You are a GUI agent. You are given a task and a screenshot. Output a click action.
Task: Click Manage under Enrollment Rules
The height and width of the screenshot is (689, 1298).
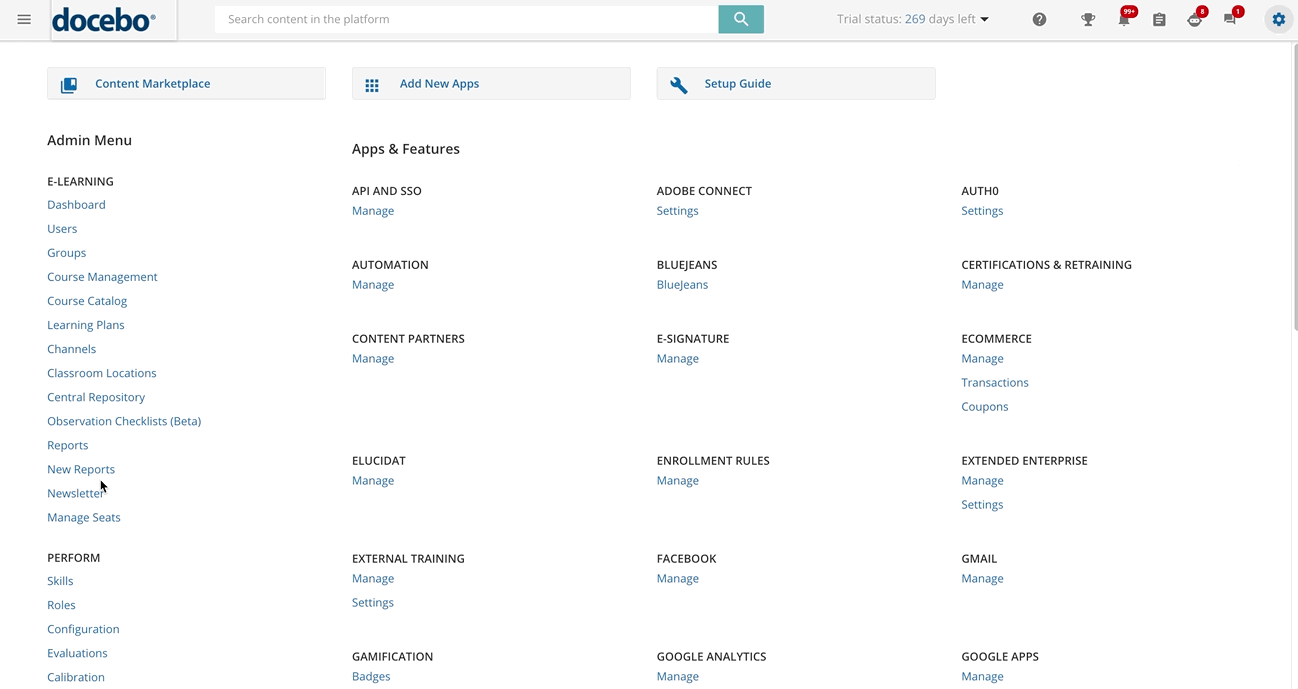tap(677, 481)
